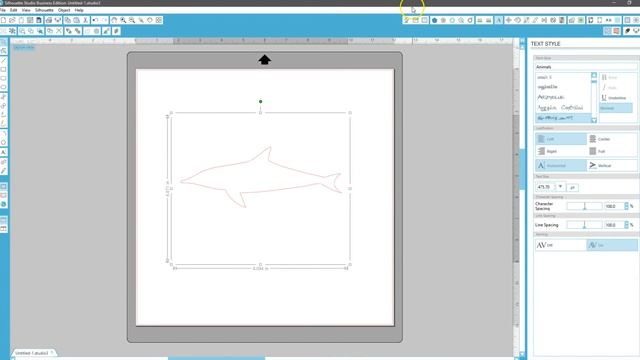Select the highlighted font in font list

click(563, 118)
